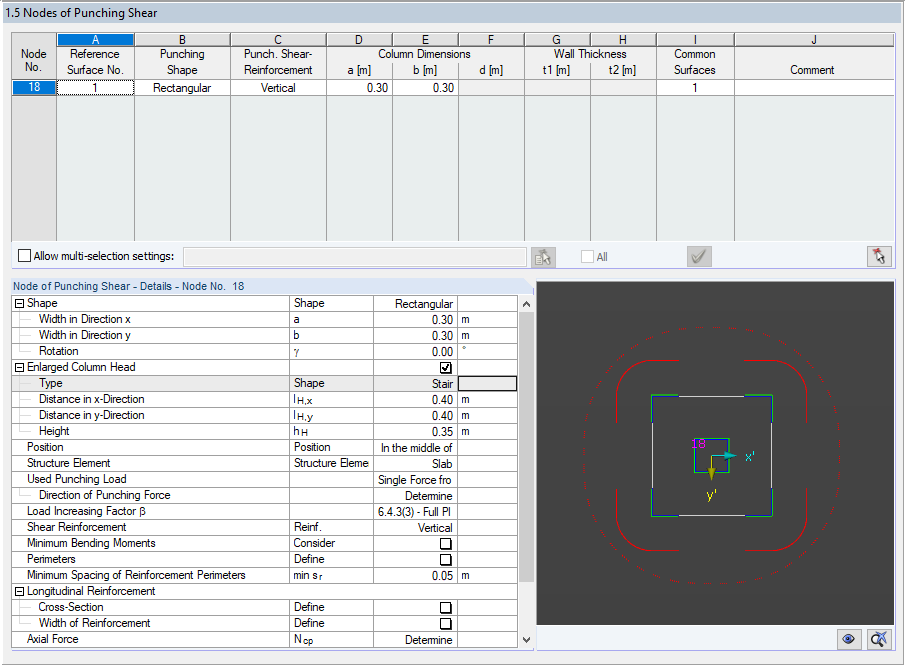Click the Reference Surface No. value 1 cell
Viewport: 906px width, 667px height.
[94, 87]
